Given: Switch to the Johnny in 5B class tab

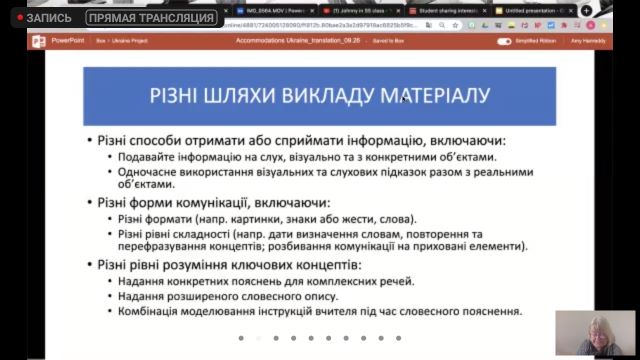Looking at the screenshot, I should click(361, 11).
